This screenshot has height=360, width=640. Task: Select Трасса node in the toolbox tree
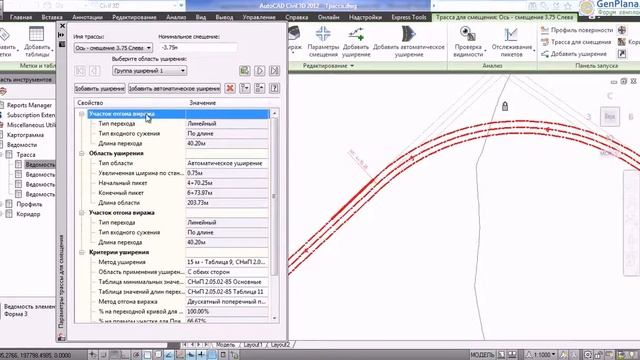pos(26,155)
